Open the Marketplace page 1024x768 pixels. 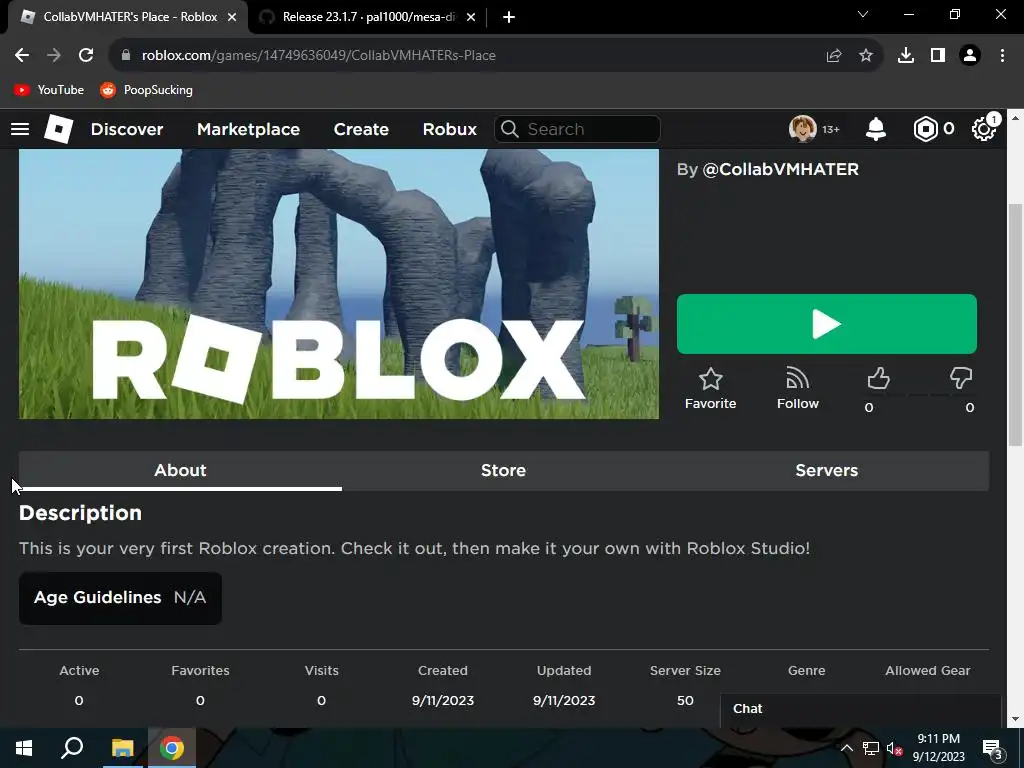248,129
